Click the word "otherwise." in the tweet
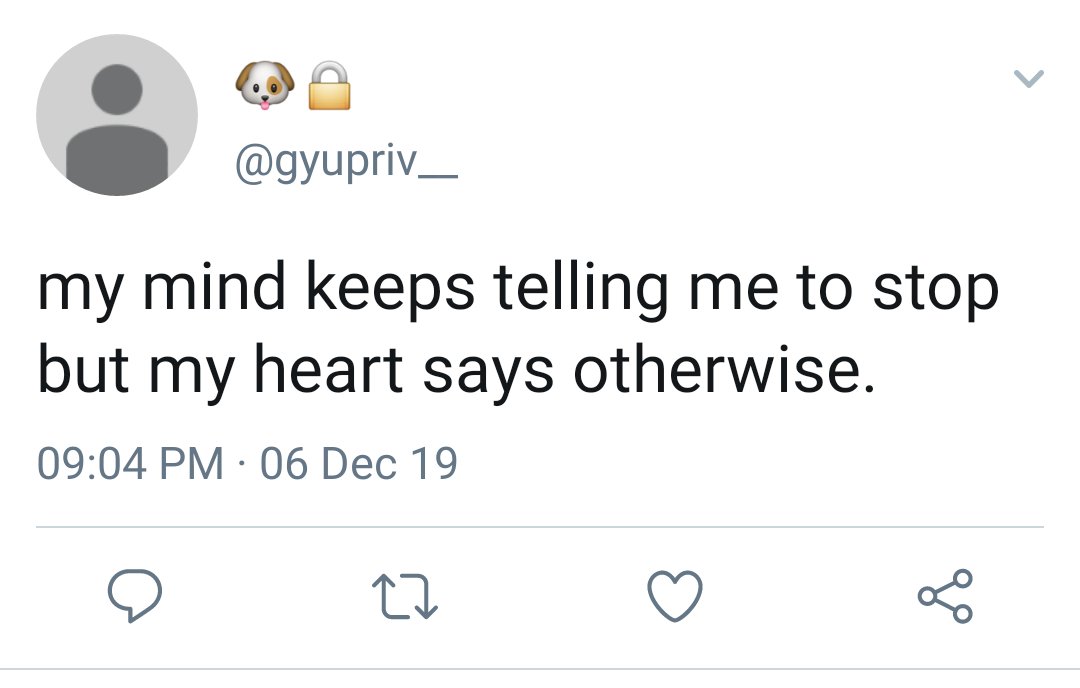Screen dimensions: 1080x688 pyautogui.click(x=724, y=370)
